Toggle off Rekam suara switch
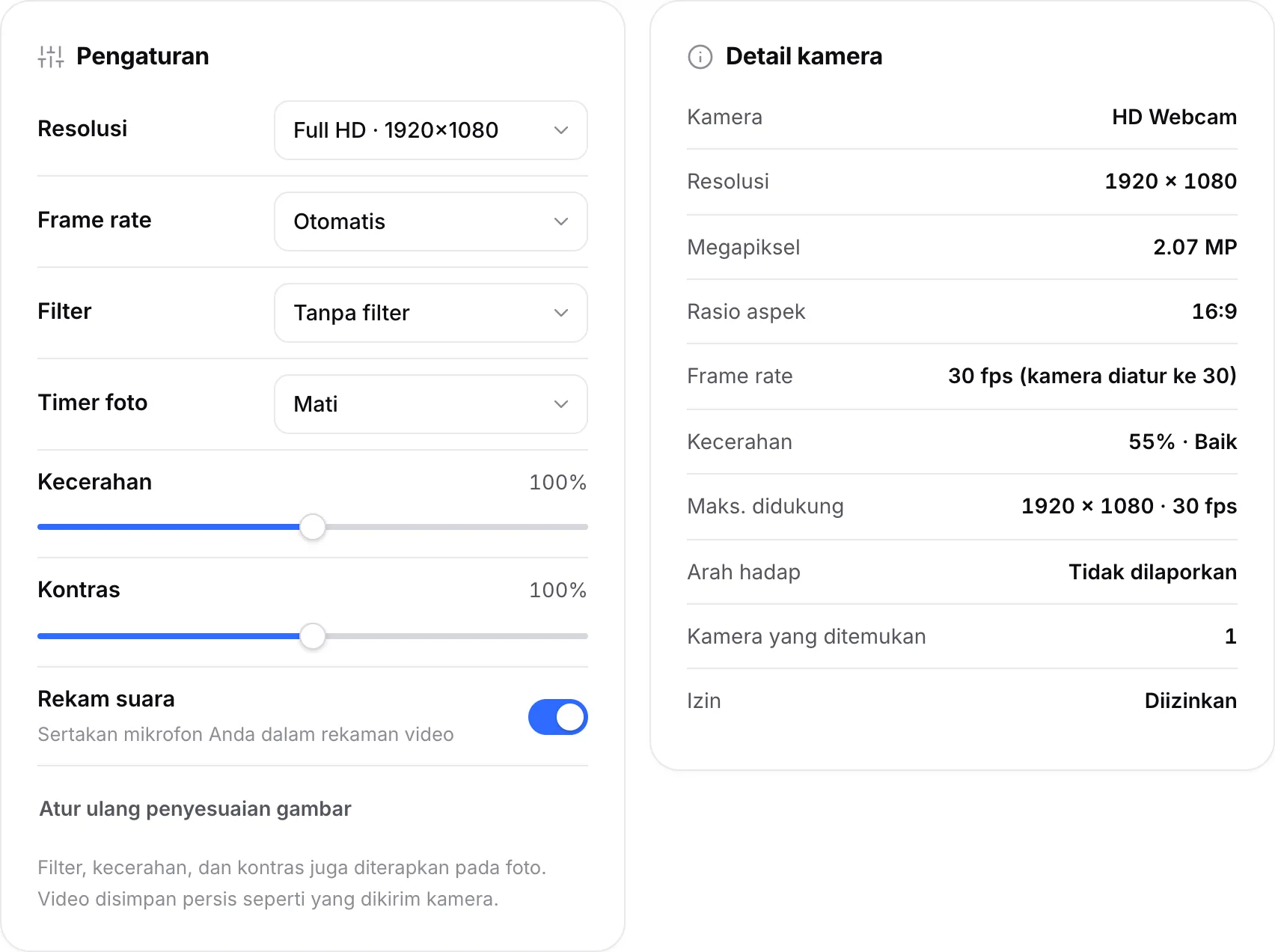1275x952 pixels. pos(558,717)
